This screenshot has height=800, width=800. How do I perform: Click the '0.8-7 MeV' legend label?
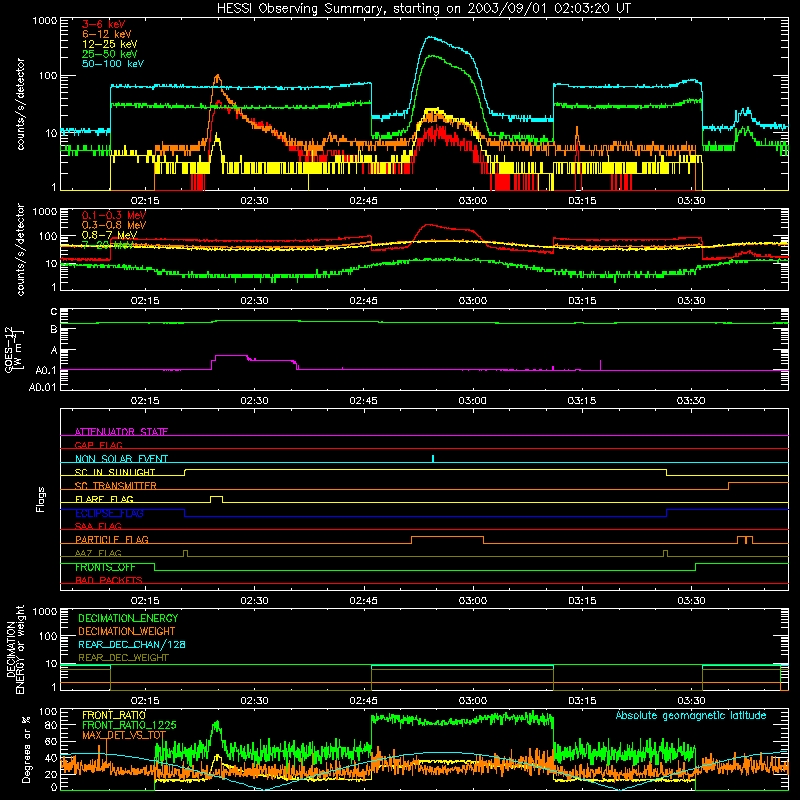tap(109, 235)
